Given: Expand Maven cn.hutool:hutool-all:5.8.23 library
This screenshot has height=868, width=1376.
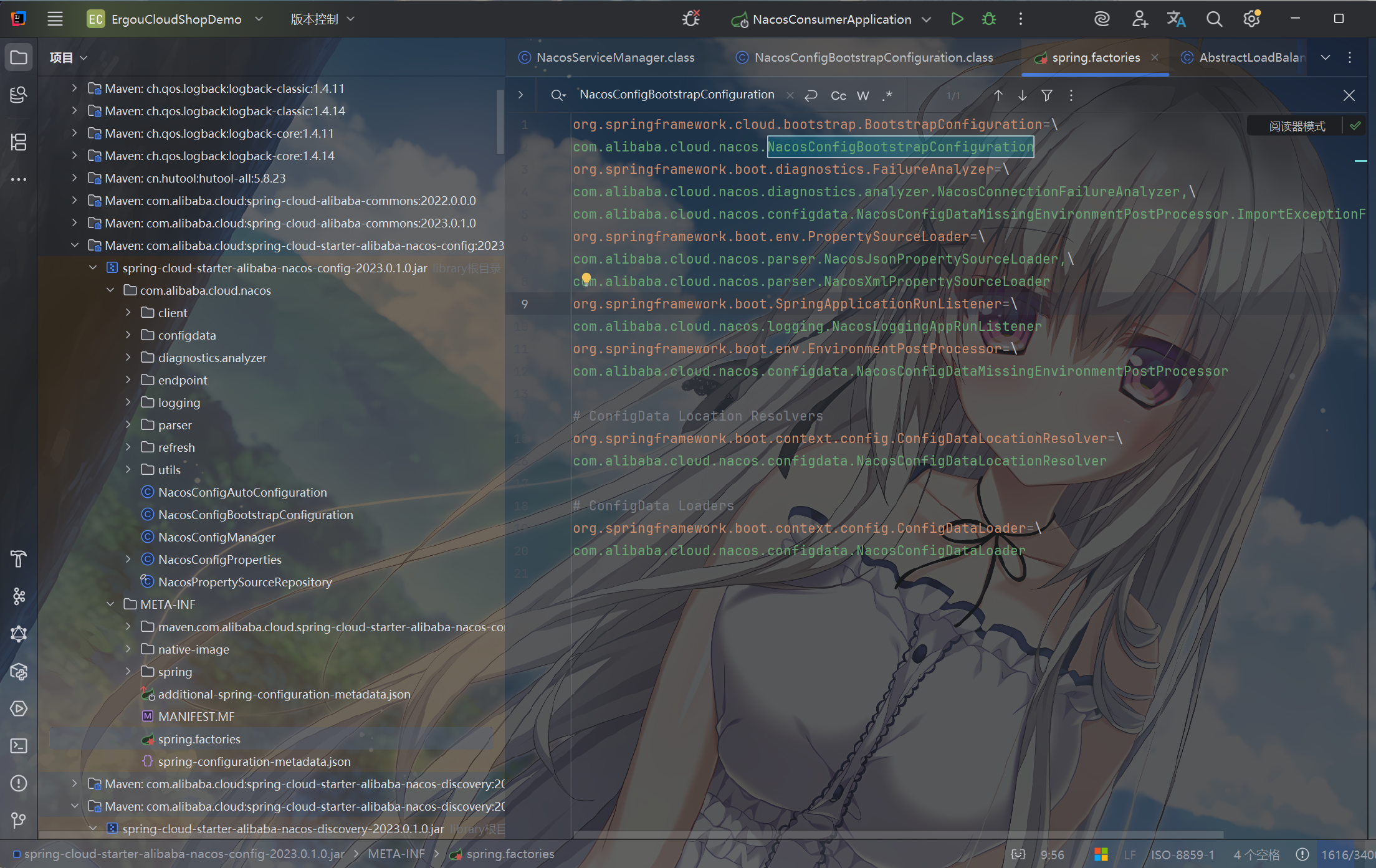Looking at the screenshot, I should (x=74, y=178).
